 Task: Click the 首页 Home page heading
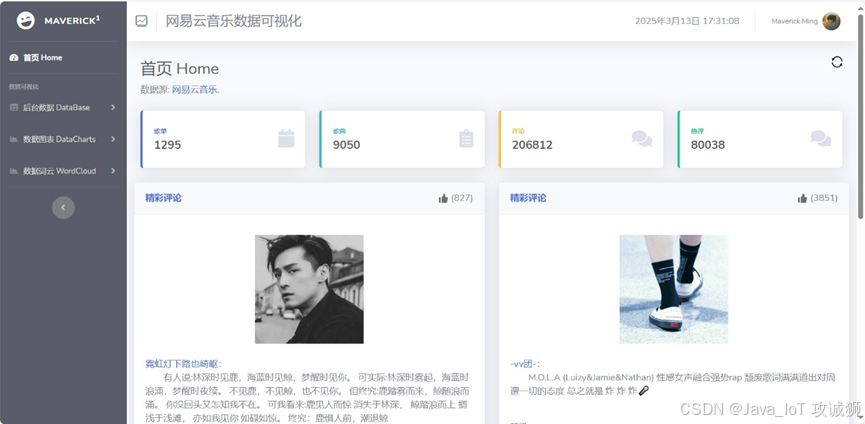coord(179,69)
